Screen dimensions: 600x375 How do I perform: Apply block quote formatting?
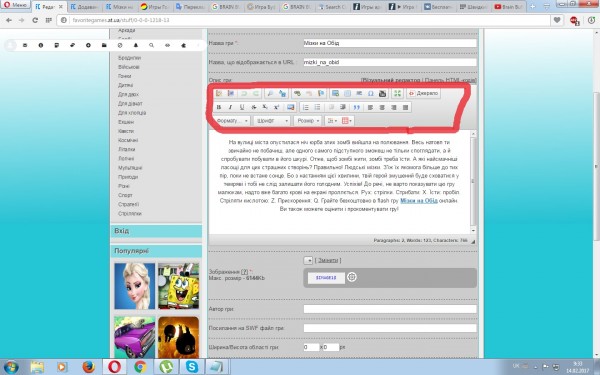coord(357,107)
